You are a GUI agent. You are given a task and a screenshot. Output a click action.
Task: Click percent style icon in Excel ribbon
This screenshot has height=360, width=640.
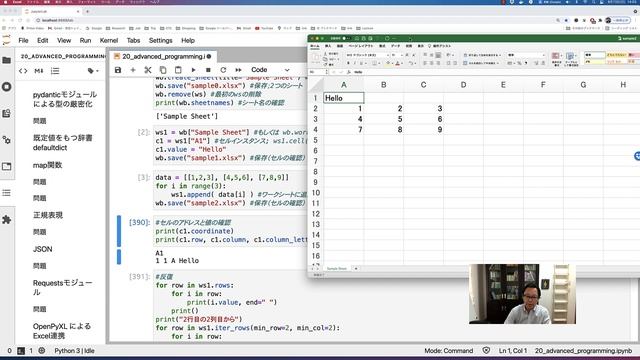tap(520, 63)
